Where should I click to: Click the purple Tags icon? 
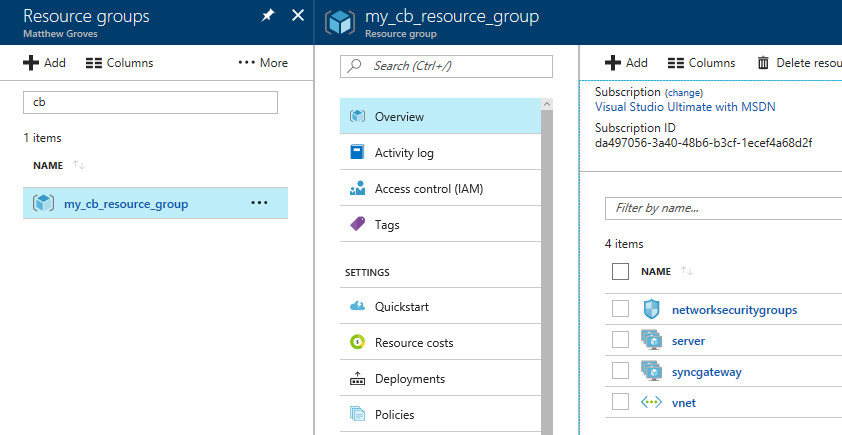coord(357,223)
